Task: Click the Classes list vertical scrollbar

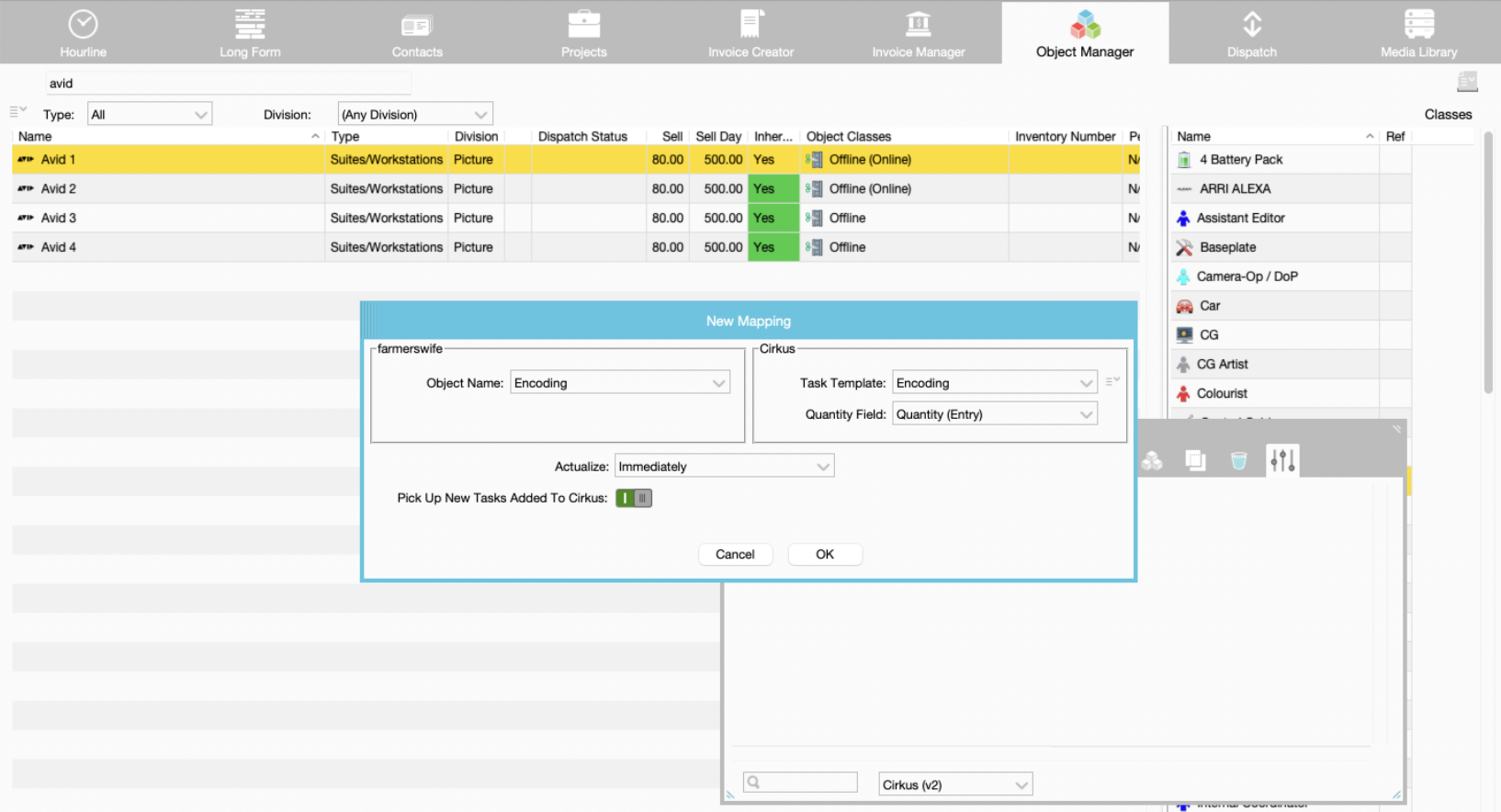Action: click(1488, 263)
